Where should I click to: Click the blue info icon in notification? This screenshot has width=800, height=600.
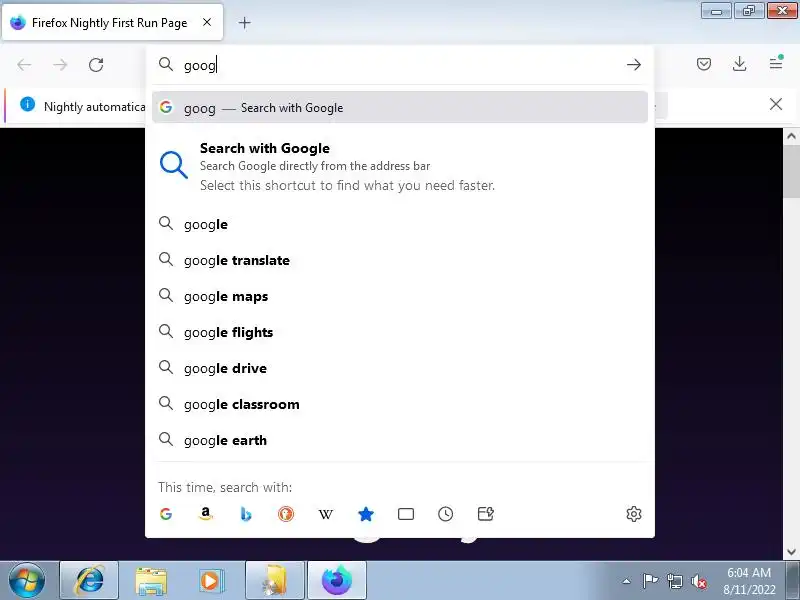(28, 105)
